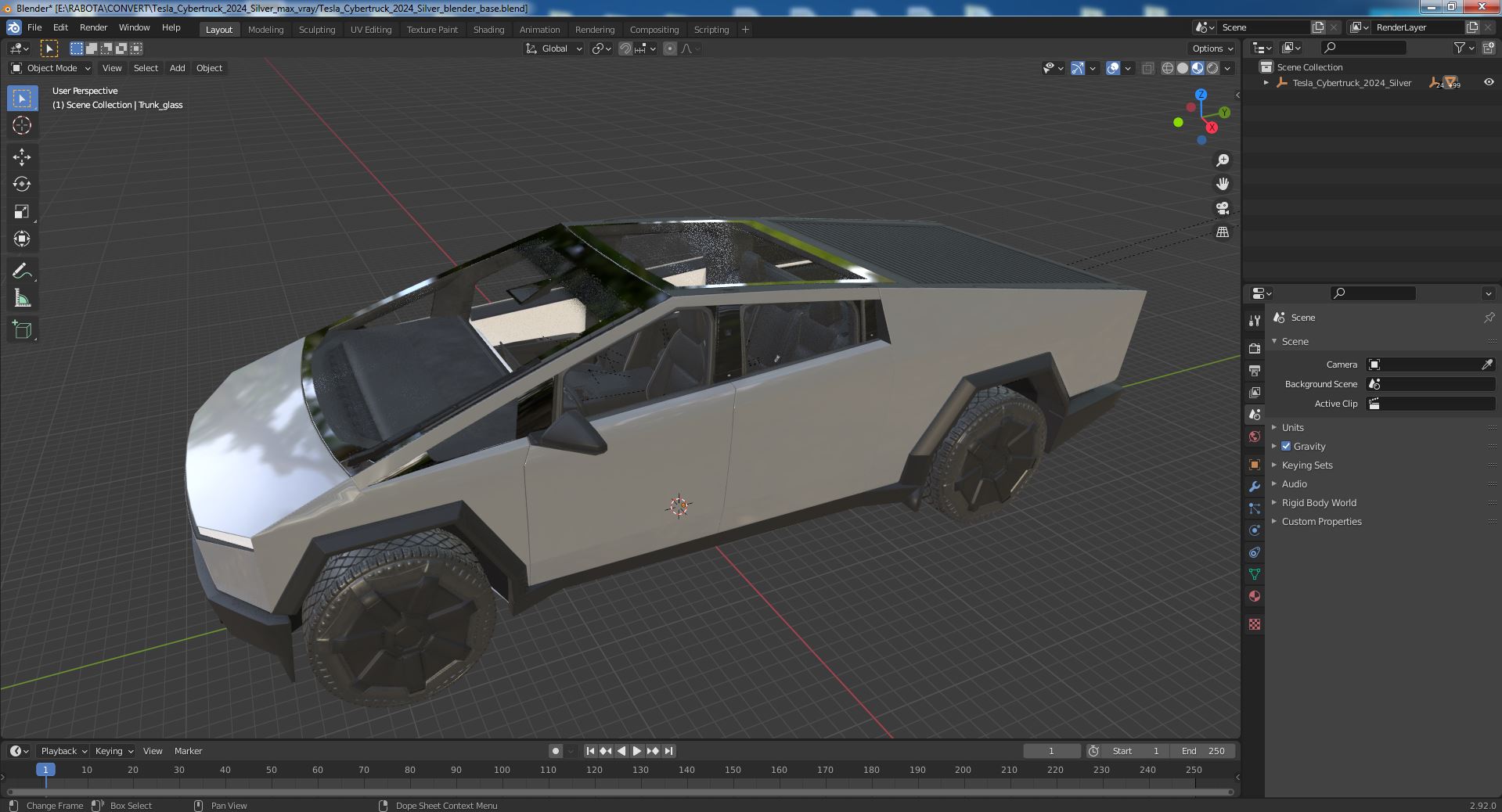The width and height of the screenshot is (1502, 812).
Task: Open the Object properties tab
Action: click(1255, 465)
